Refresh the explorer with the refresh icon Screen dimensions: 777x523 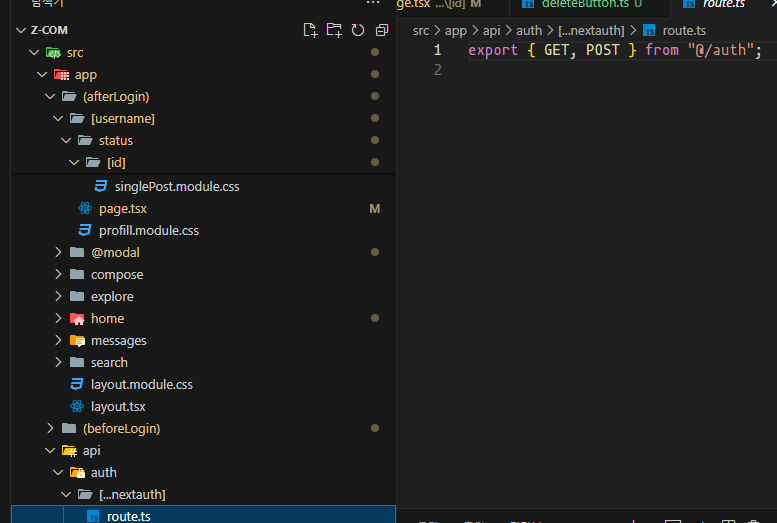pyautogui.click(x=358, y=30)
